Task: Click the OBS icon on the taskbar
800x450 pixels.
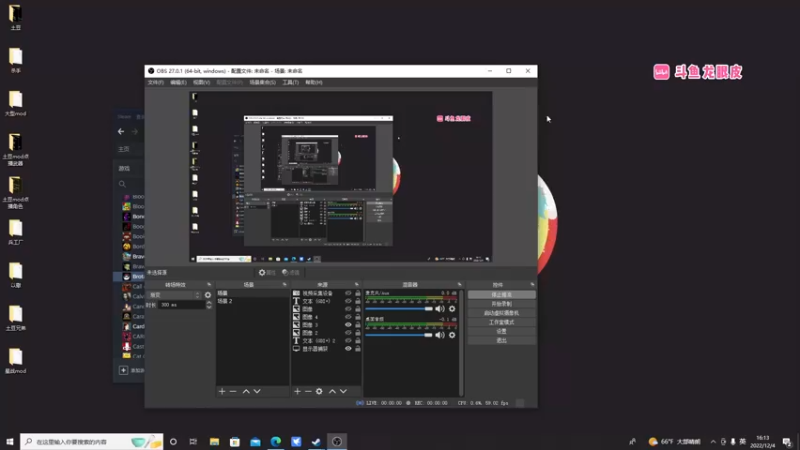Action: point(337,441)
